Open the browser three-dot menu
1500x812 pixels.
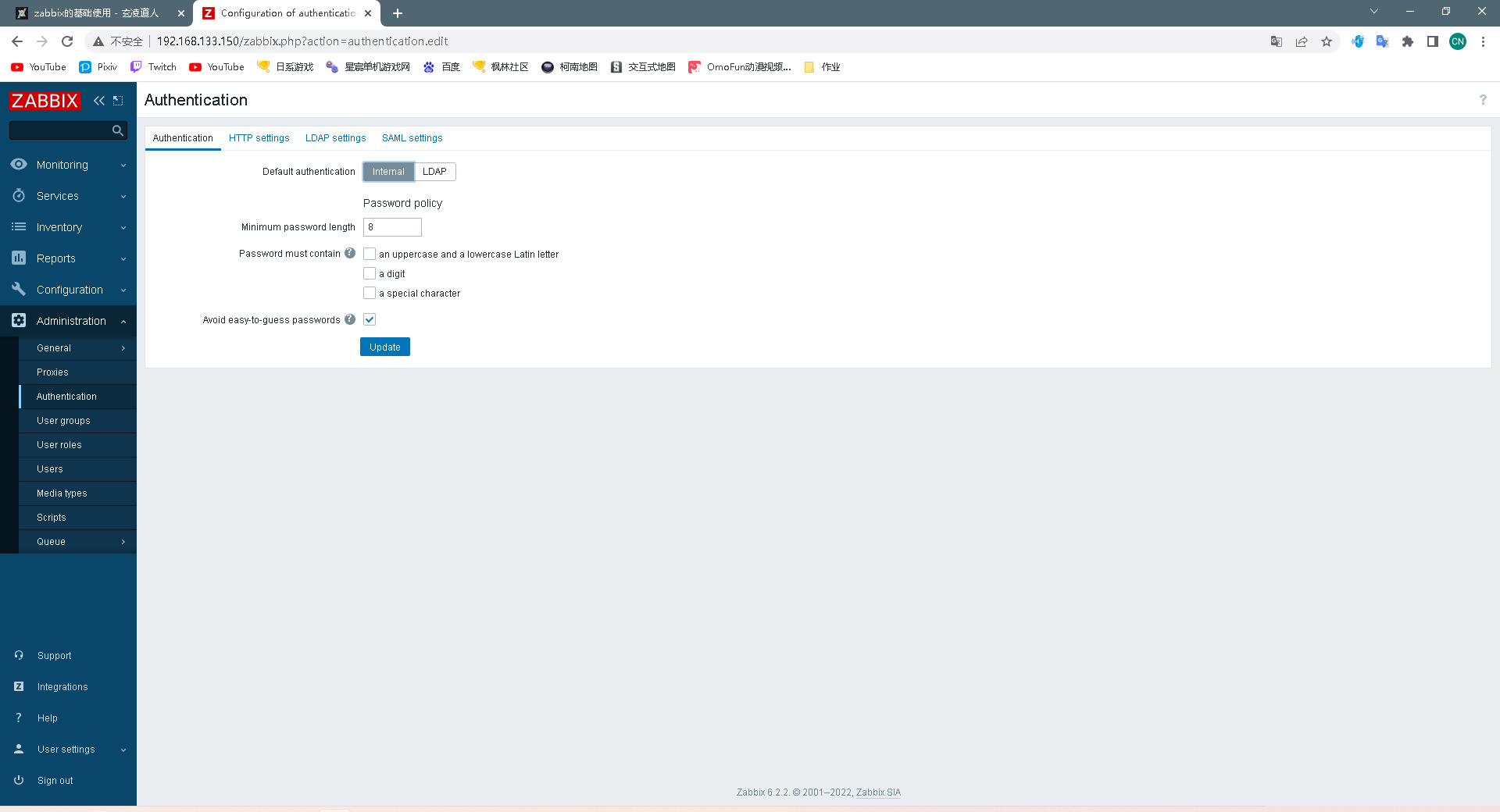[x=1483, y=41]
